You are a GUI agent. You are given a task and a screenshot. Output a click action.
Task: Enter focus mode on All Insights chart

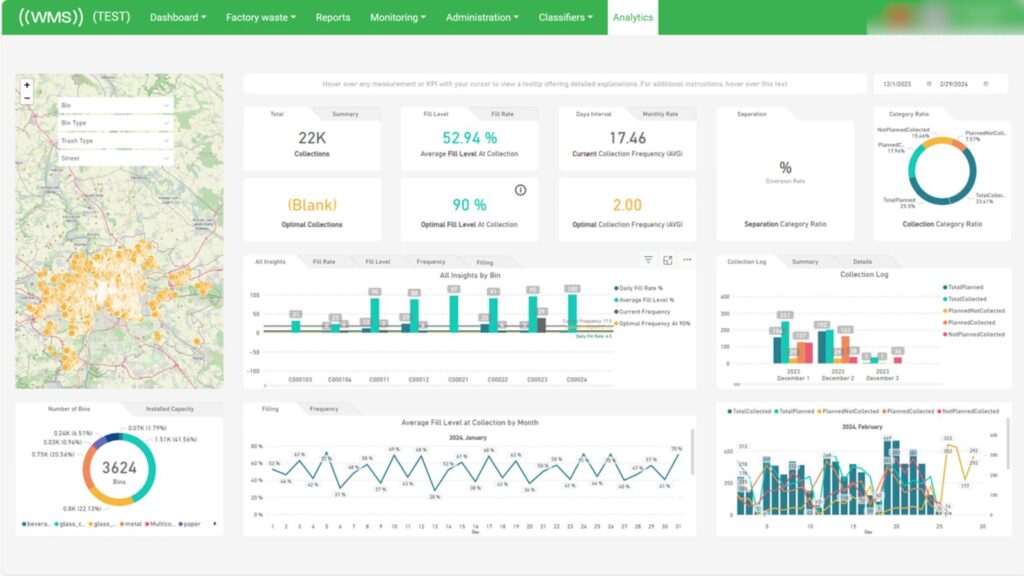(x=668, y=260)
